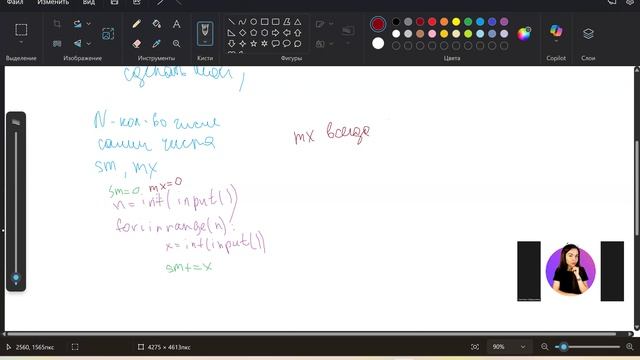Click the fit to window icon
The height and width of the screenshot is (360, 640).
pos(475,347)
